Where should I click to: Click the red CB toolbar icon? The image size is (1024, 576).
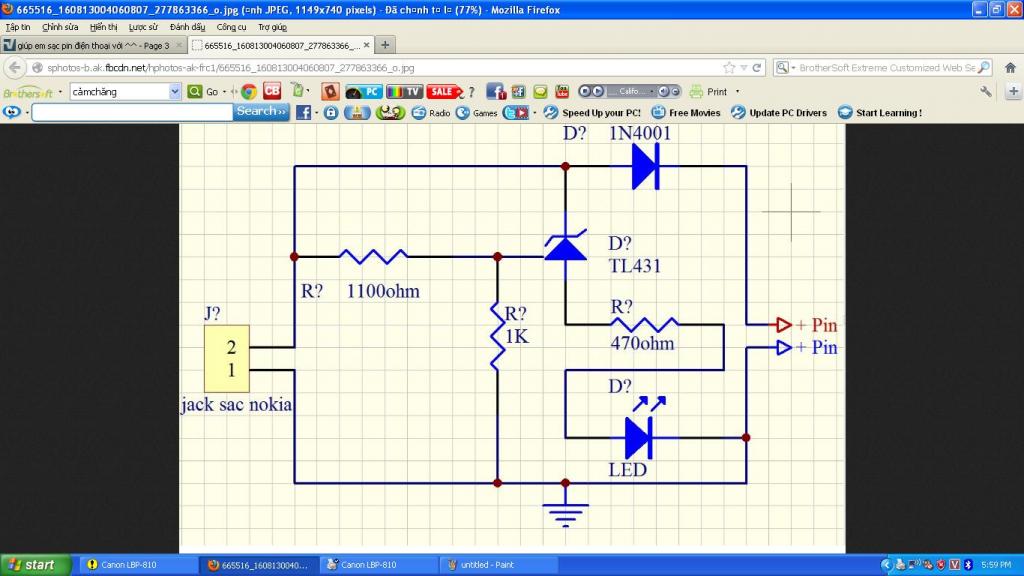coord(272,91)
